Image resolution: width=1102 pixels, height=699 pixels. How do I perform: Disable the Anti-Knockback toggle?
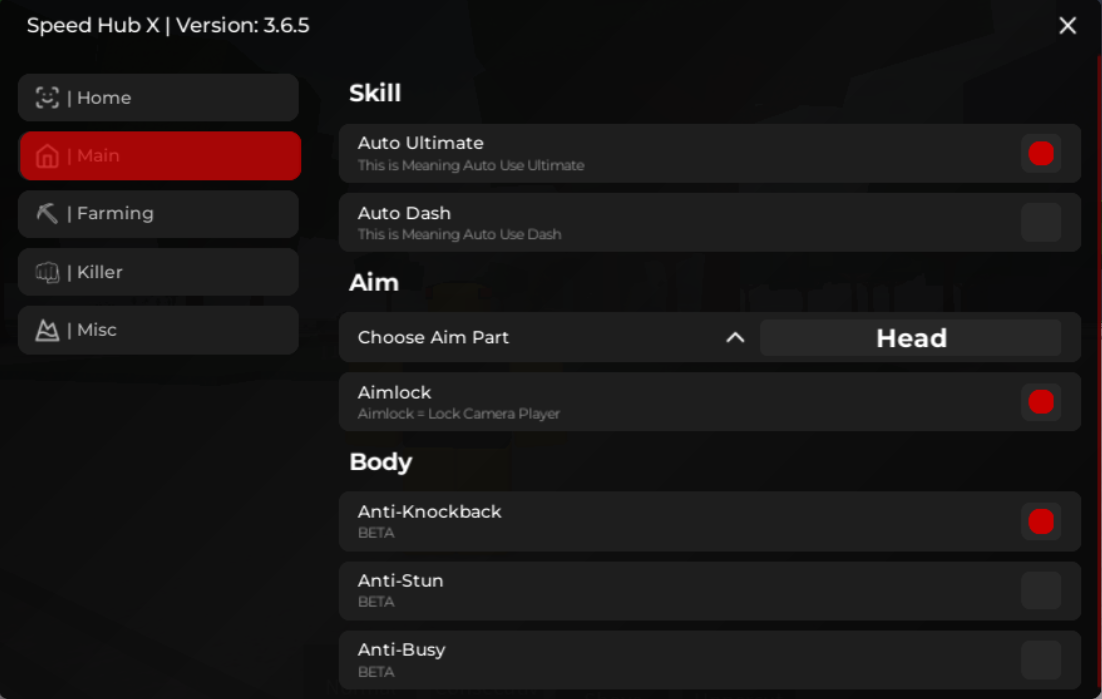tap(1040, 521)
